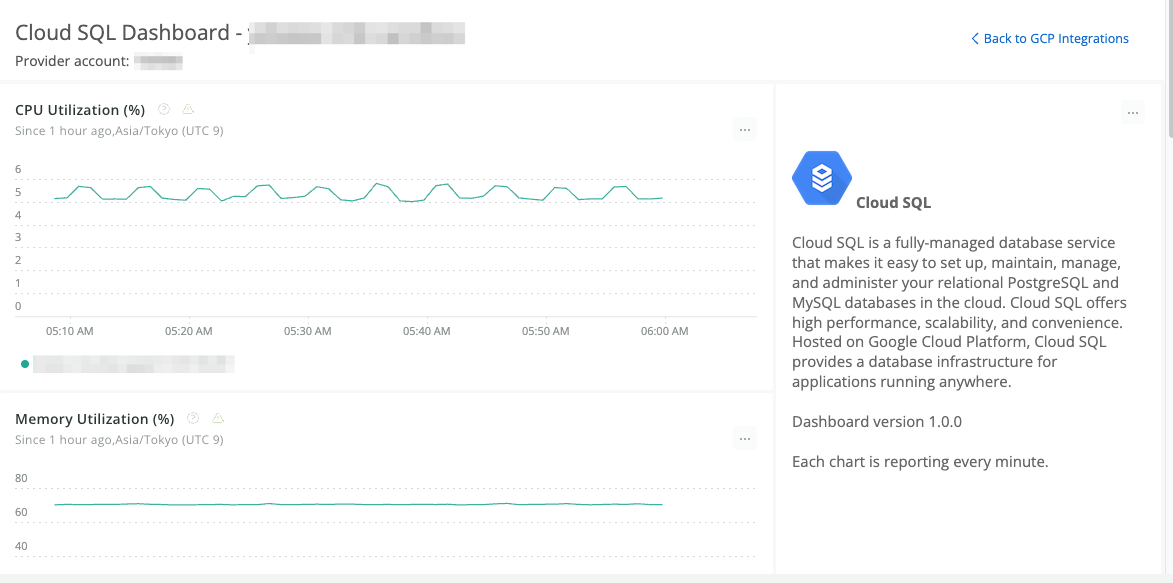Open the Memory Utilization help tooltip icon

192,418
